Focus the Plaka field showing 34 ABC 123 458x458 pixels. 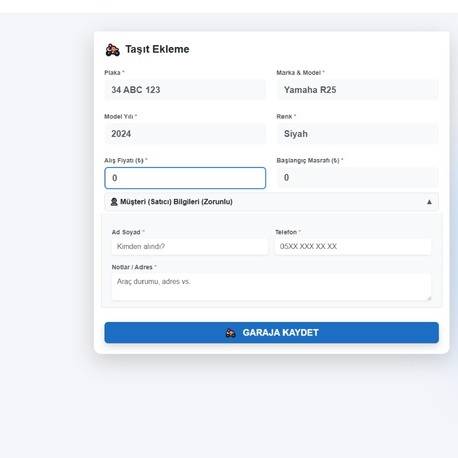pyautogui.click(x=185, y=90)
